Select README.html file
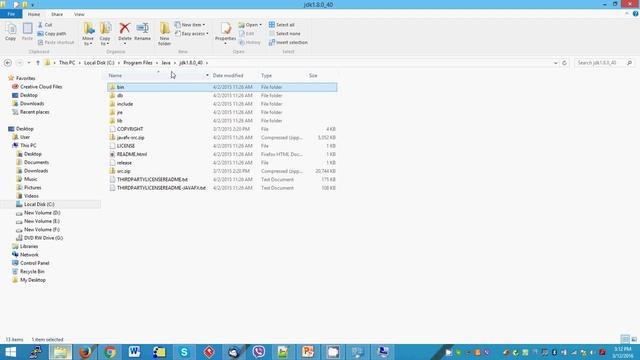 point(222,154)
